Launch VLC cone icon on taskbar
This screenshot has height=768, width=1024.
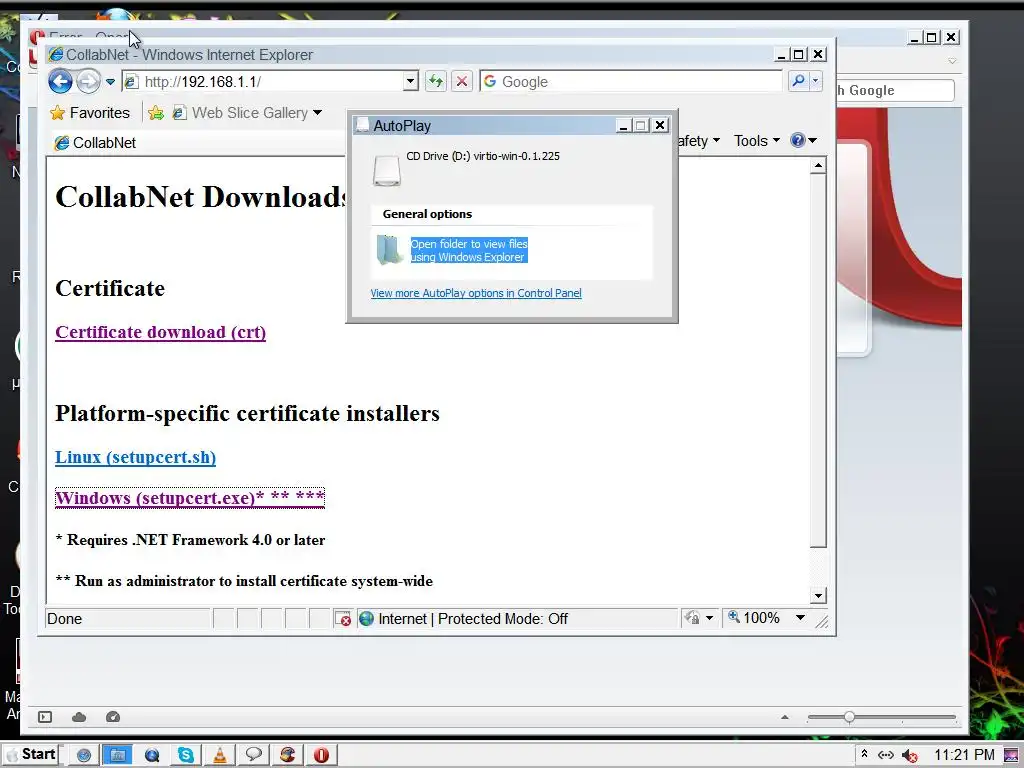click(220, 755)
